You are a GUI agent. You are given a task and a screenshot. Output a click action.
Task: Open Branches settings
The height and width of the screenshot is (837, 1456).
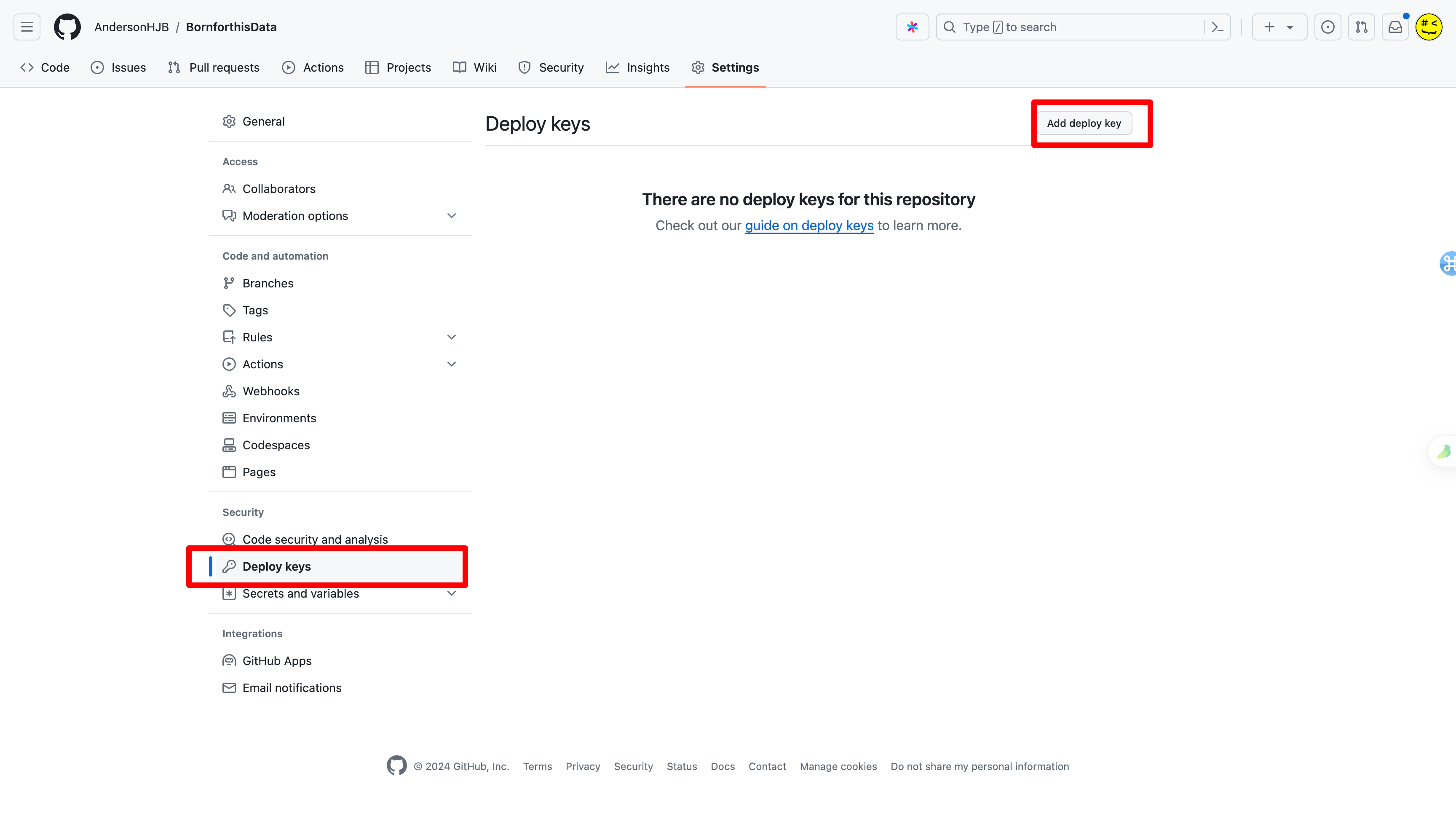340,283
